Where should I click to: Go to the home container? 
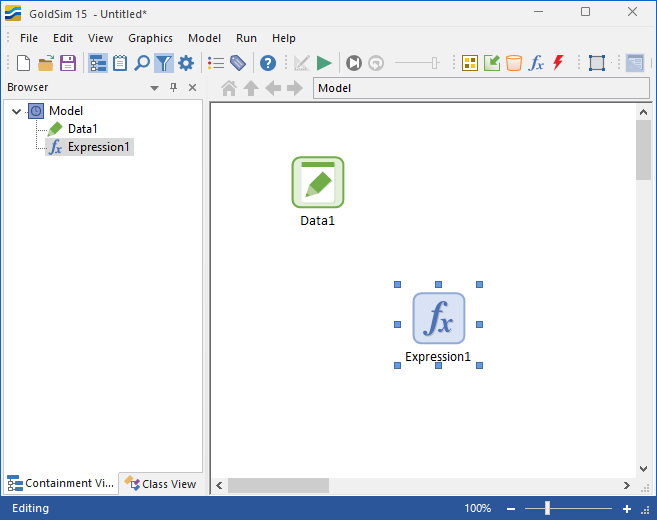click(x=229, y=88)
